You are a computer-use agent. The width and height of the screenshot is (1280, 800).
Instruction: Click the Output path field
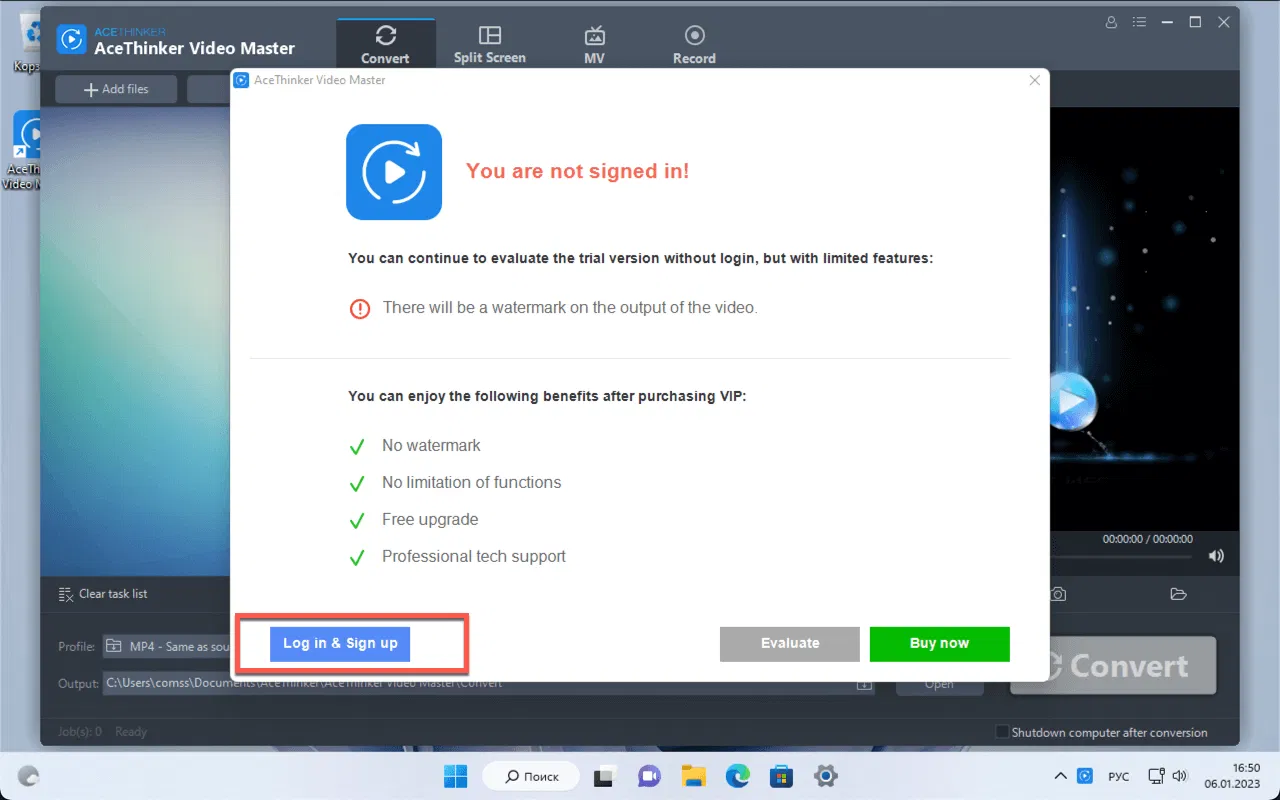click(489, 684)
